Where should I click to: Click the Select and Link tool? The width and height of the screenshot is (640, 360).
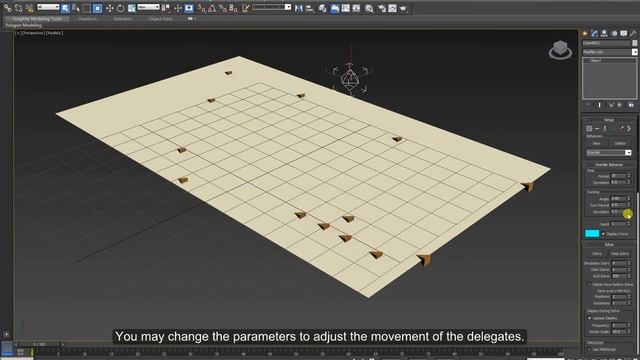[x=7, y=8]
